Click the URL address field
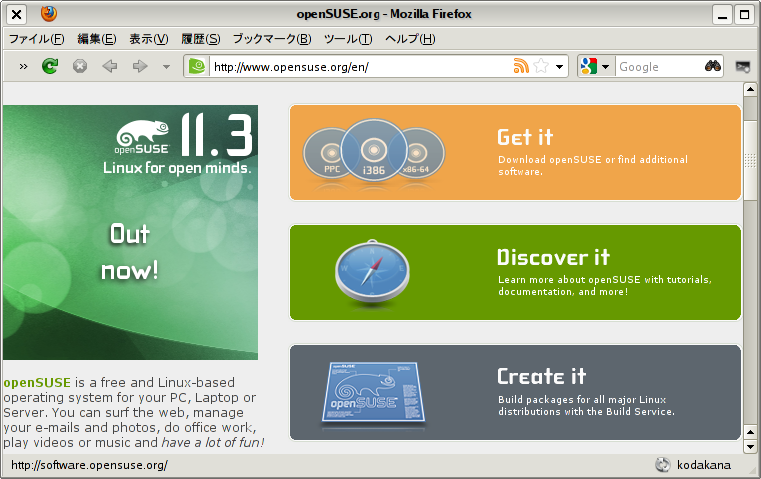 pyautogui.click(x=362, y=66)
